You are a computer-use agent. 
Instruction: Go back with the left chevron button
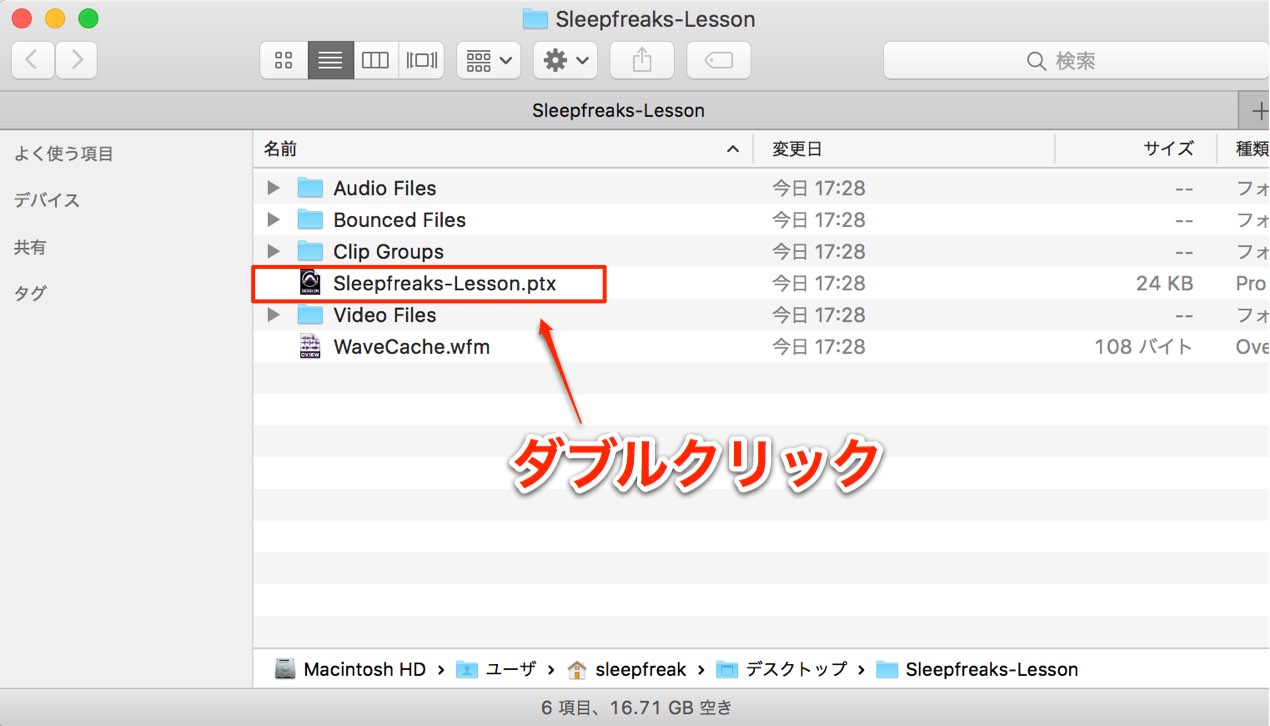point(32,61)
